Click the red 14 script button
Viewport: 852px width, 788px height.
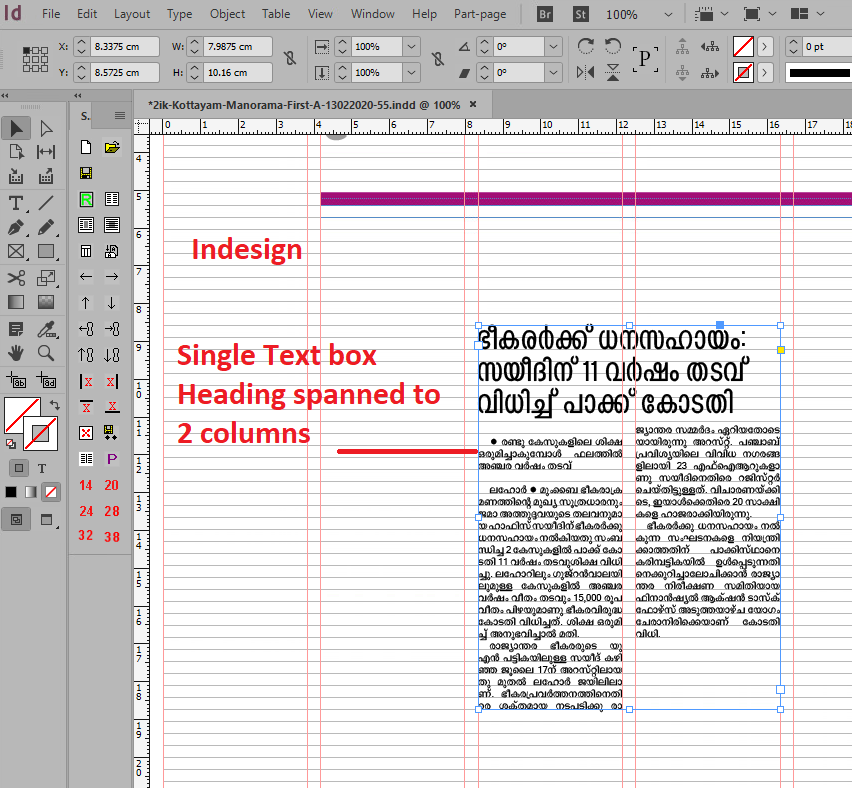[86, 486]
